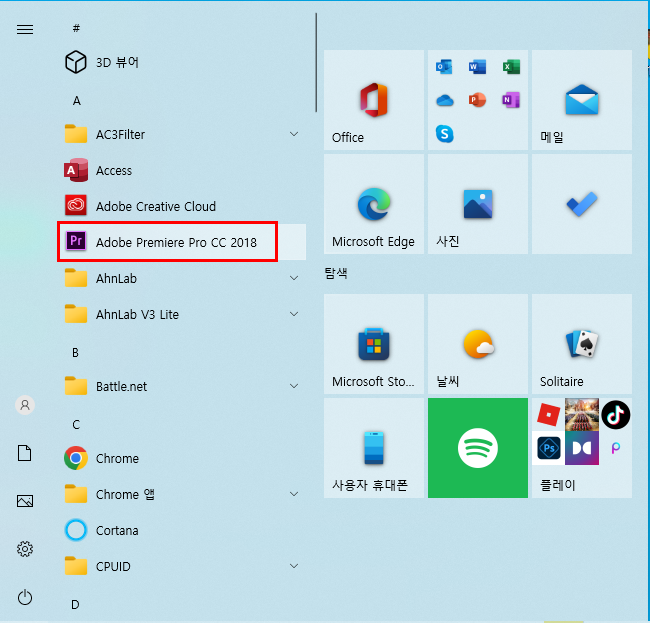
Task: Click the A letter header
Action: tap(77, 101)
